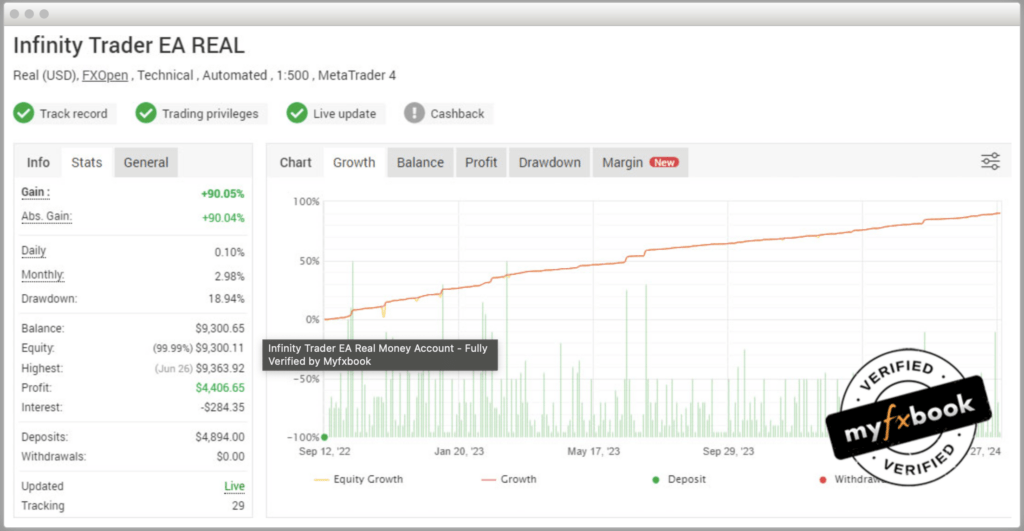Click the Tracking count 29

tap(238, 506)
